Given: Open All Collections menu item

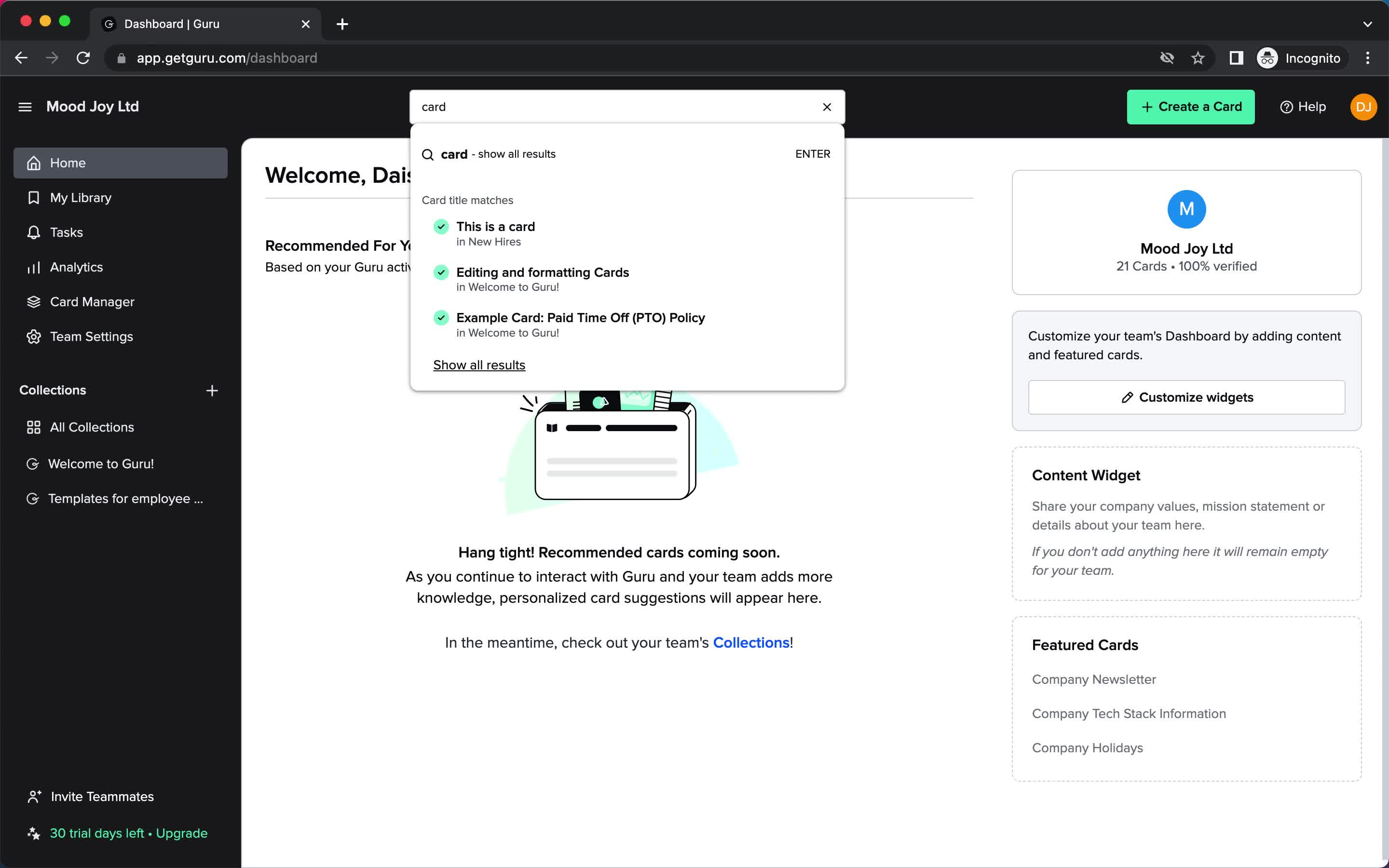Looking at the screenshot, I should coord(92,427).
